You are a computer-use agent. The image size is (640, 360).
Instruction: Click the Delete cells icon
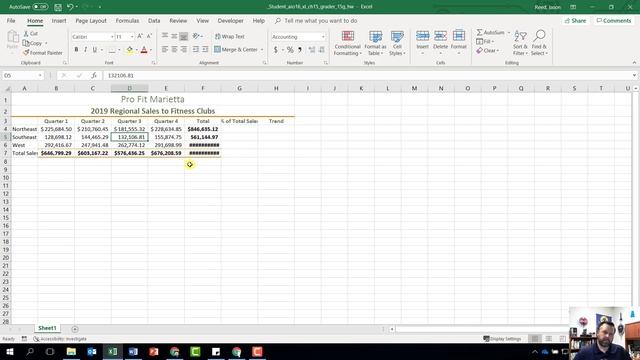tap(440, 36)
